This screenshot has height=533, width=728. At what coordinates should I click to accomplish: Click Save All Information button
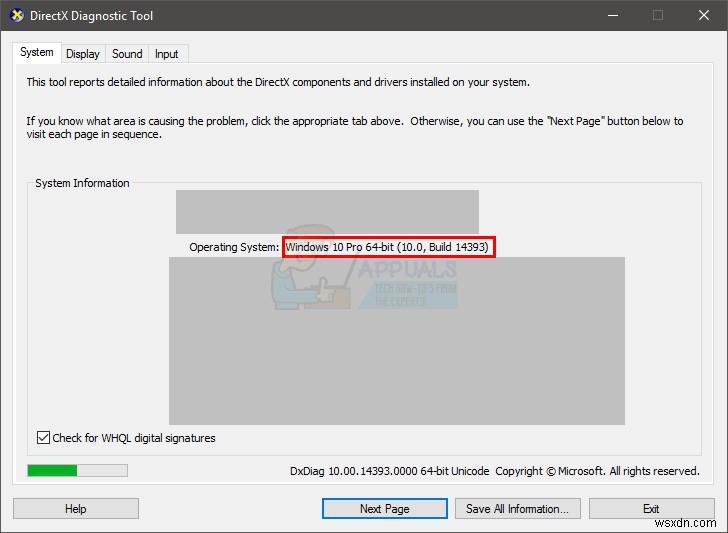[x=518, y=508]
